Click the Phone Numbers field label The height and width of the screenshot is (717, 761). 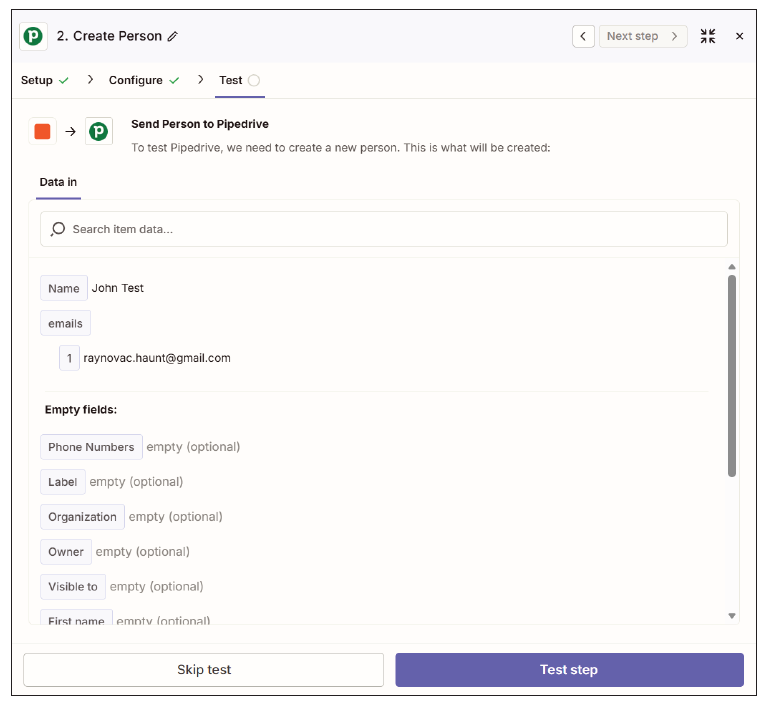point(91,447)
